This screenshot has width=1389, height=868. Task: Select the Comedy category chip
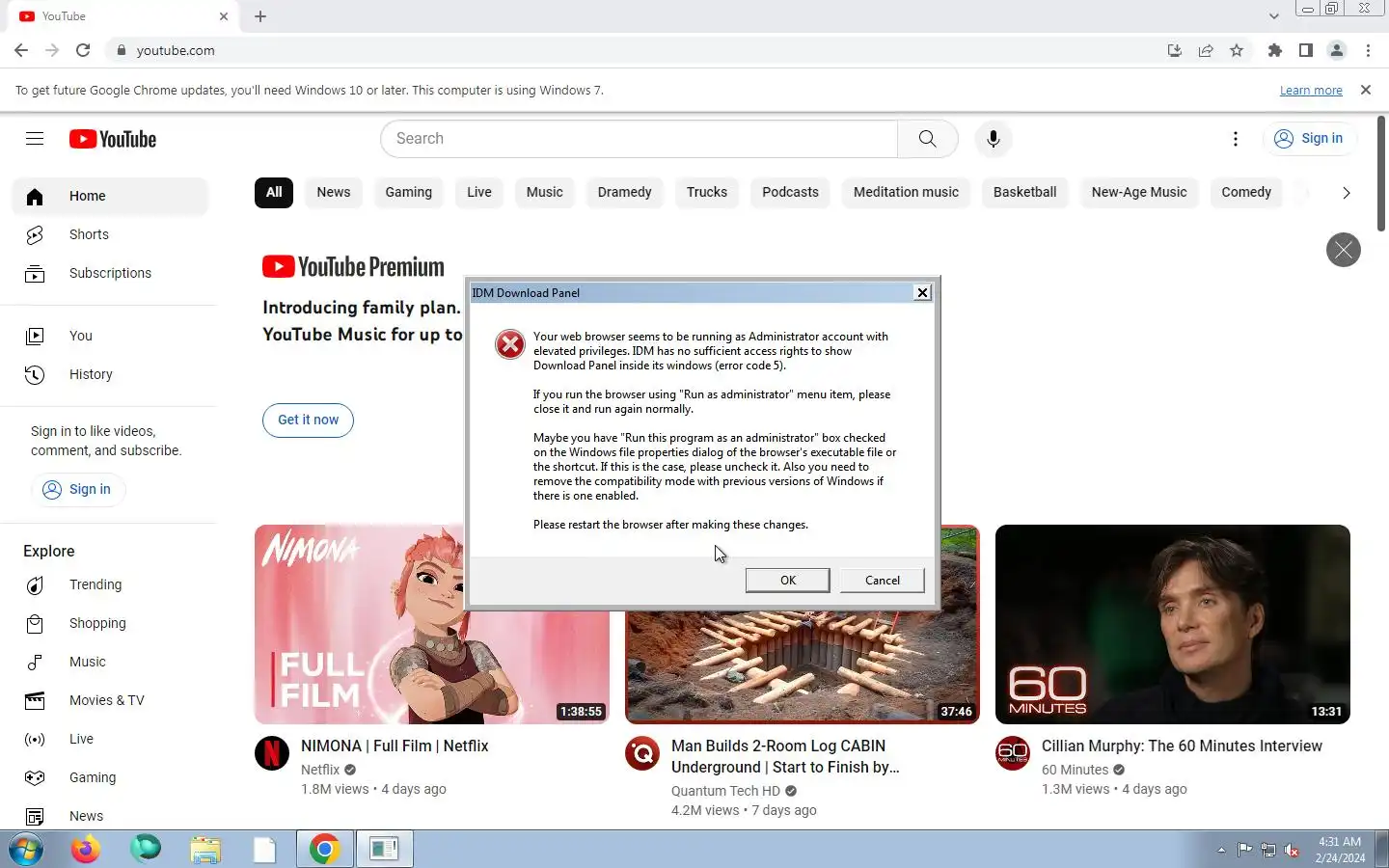(1246, 192)
